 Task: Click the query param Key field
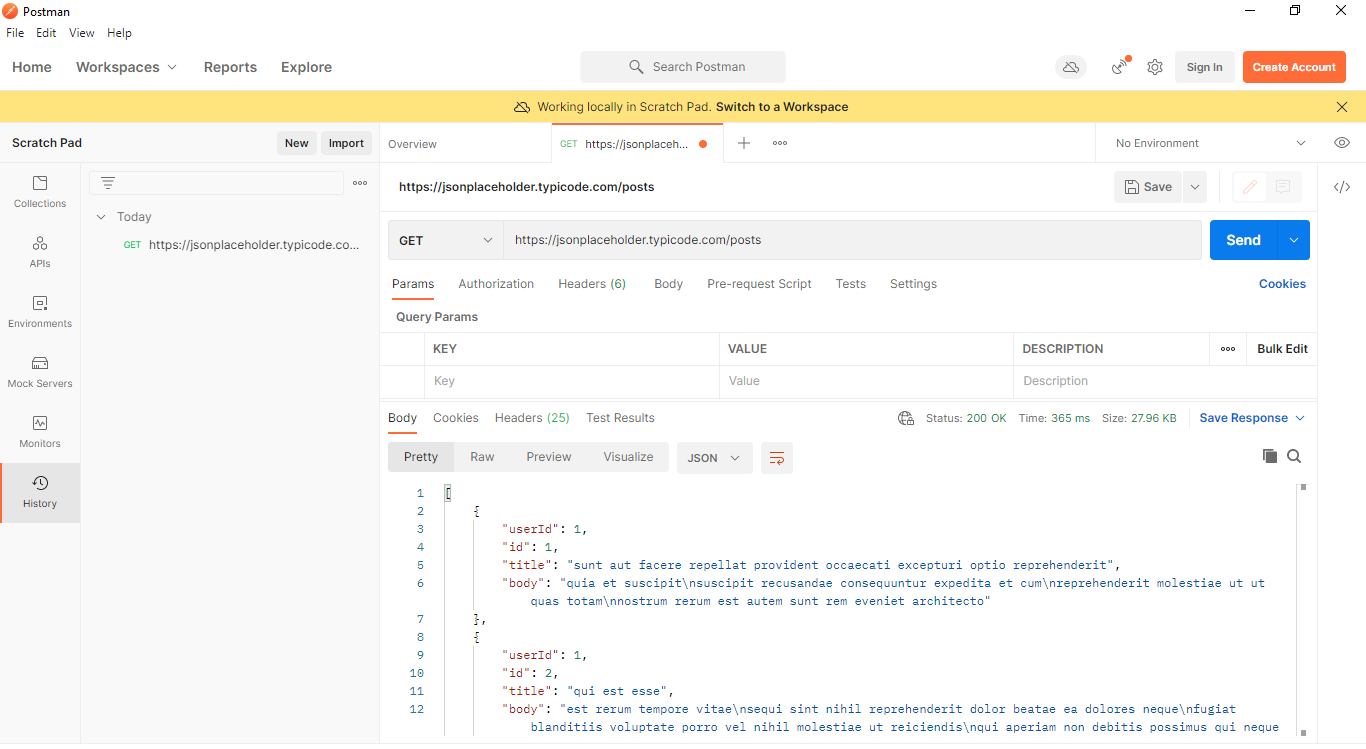tap(571, 381)
